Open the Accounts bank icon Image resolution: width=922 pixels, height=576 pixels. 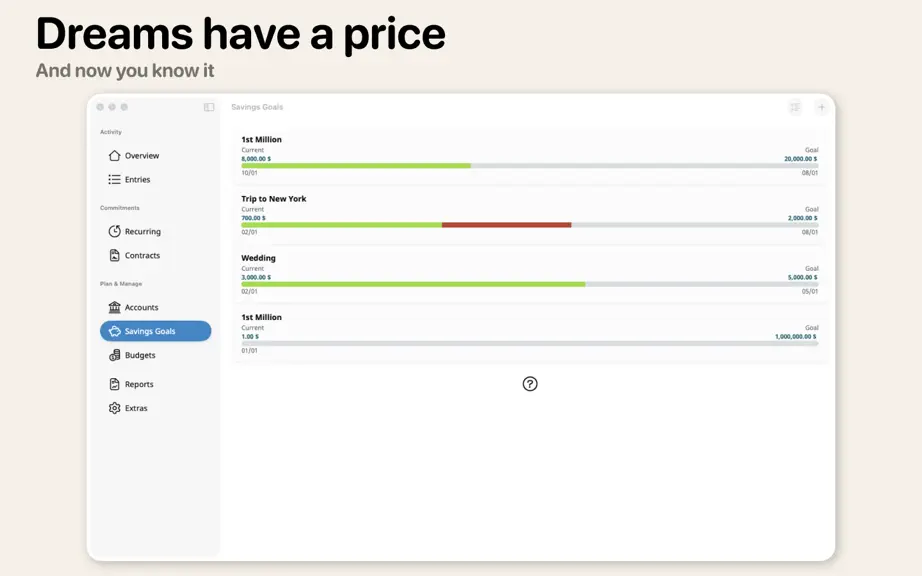coord(114,307)
